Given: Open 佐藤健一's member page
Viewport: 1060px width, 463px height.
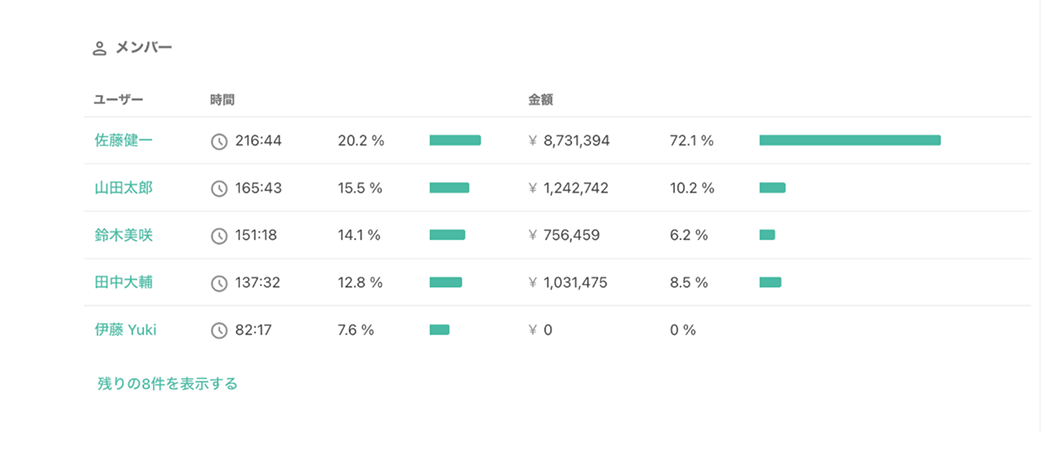Looking at the screenshot, I should tap(124, 140).
